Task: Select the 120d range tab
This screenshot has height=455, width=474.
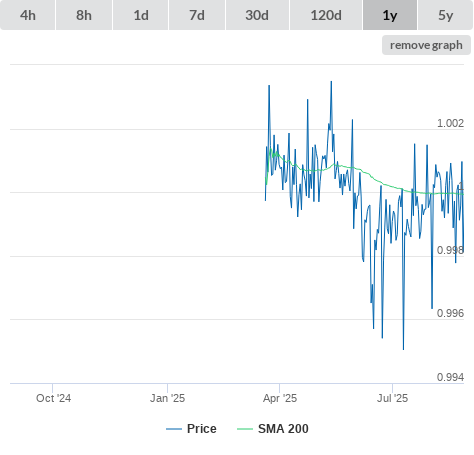Action: 326,15
